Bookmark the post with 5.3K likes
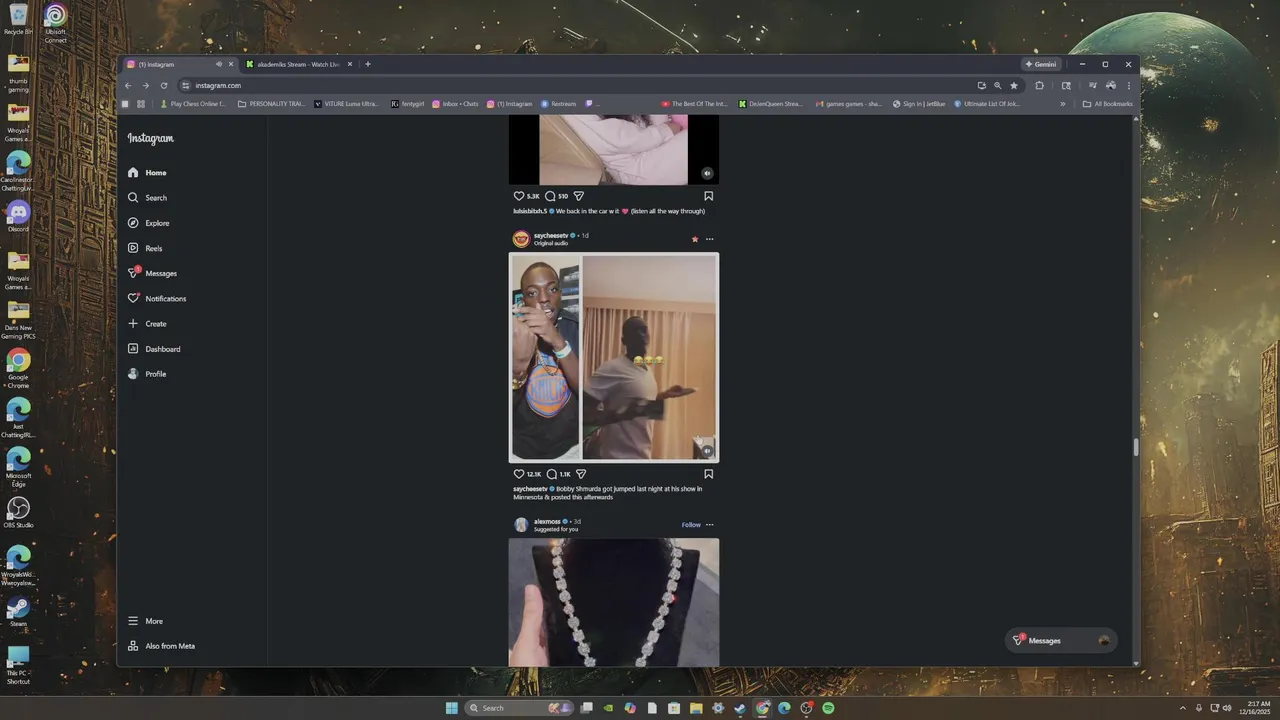1280x720 pixels. (708, 196)
